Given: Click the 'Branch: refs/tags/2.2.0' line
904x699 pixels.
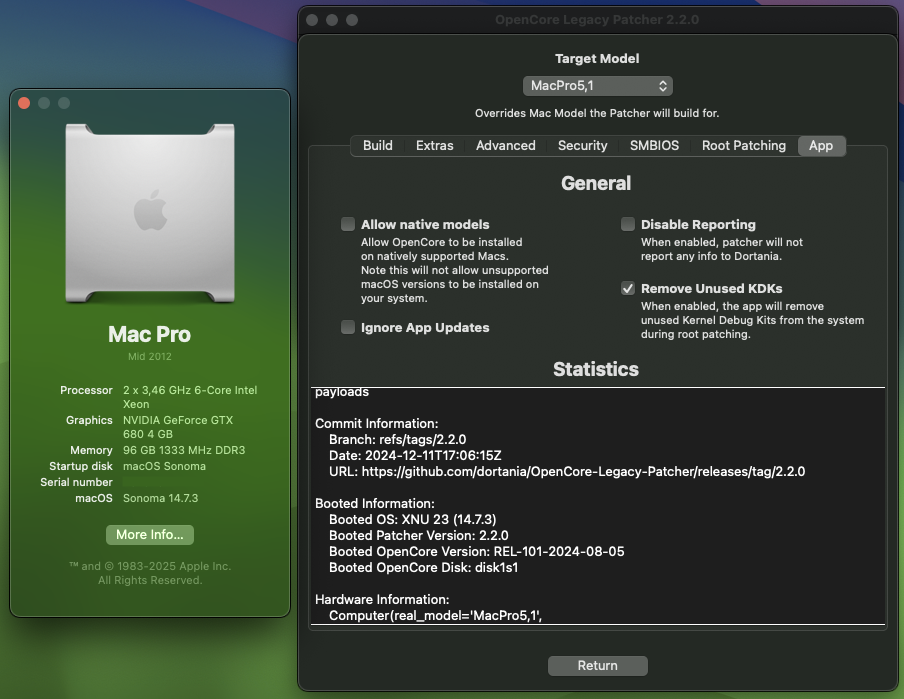Looking at the screenshot, I should pyautogui.click(x=397, y=439).
